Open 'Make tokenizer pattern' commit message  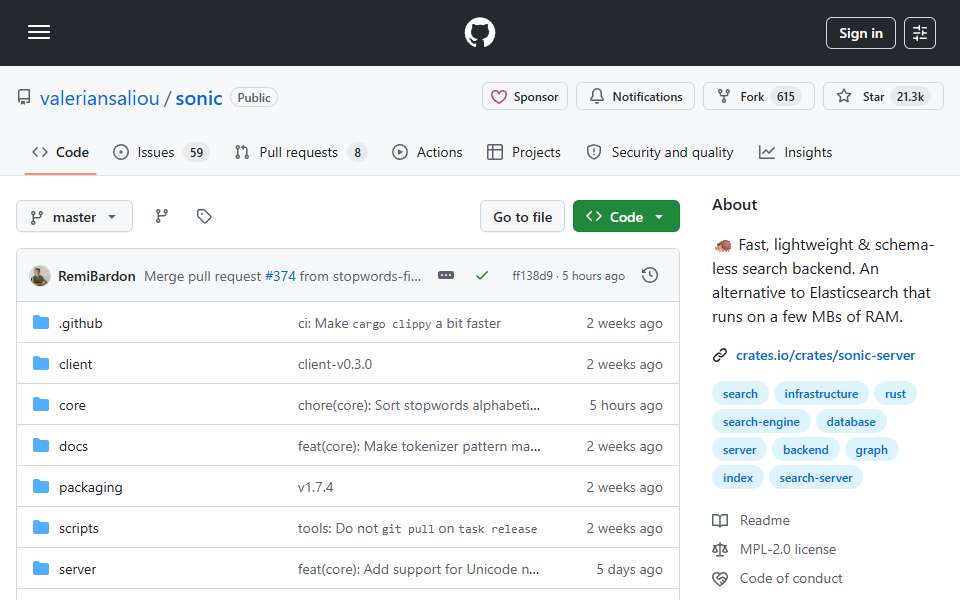tap(419, 446)
